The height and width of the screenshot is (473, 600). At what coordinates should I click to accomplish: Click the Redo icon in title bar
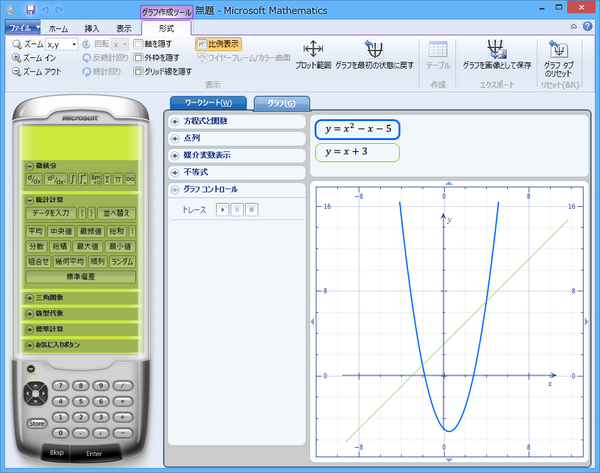tap(59, 10)
